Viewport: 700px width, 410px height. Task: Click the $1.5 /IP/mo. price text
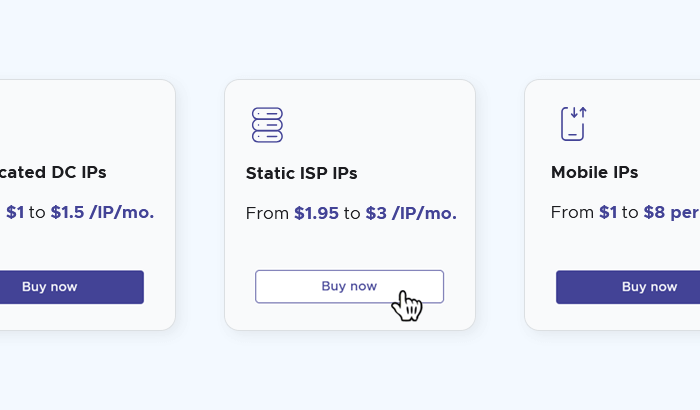[102, 212]
